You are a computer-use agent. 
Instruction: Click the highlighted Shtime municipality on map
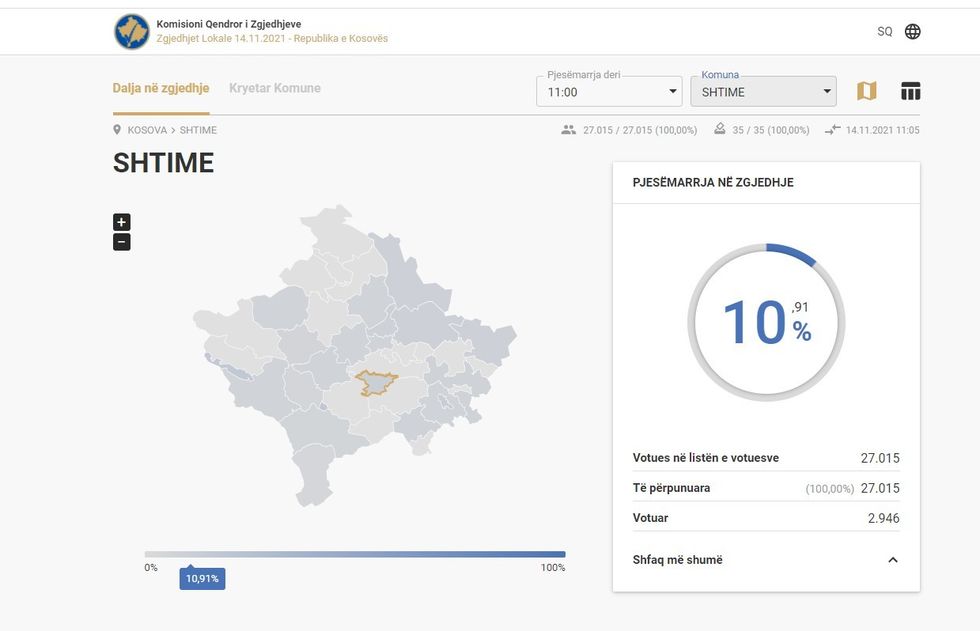coord(377,382)
